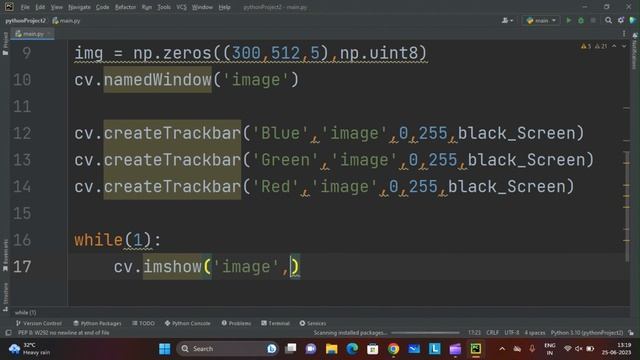Open the Refactor menu
640x360 pixels.
125,7
